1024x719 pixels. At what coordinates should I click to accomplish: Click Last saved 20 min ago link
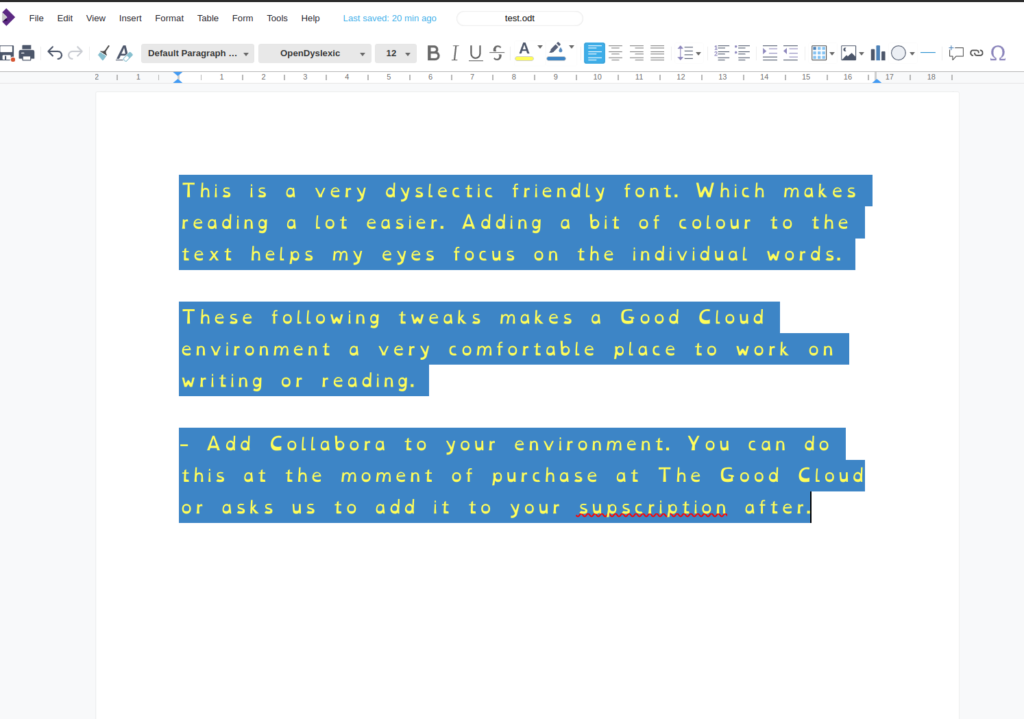click(390, 18)
